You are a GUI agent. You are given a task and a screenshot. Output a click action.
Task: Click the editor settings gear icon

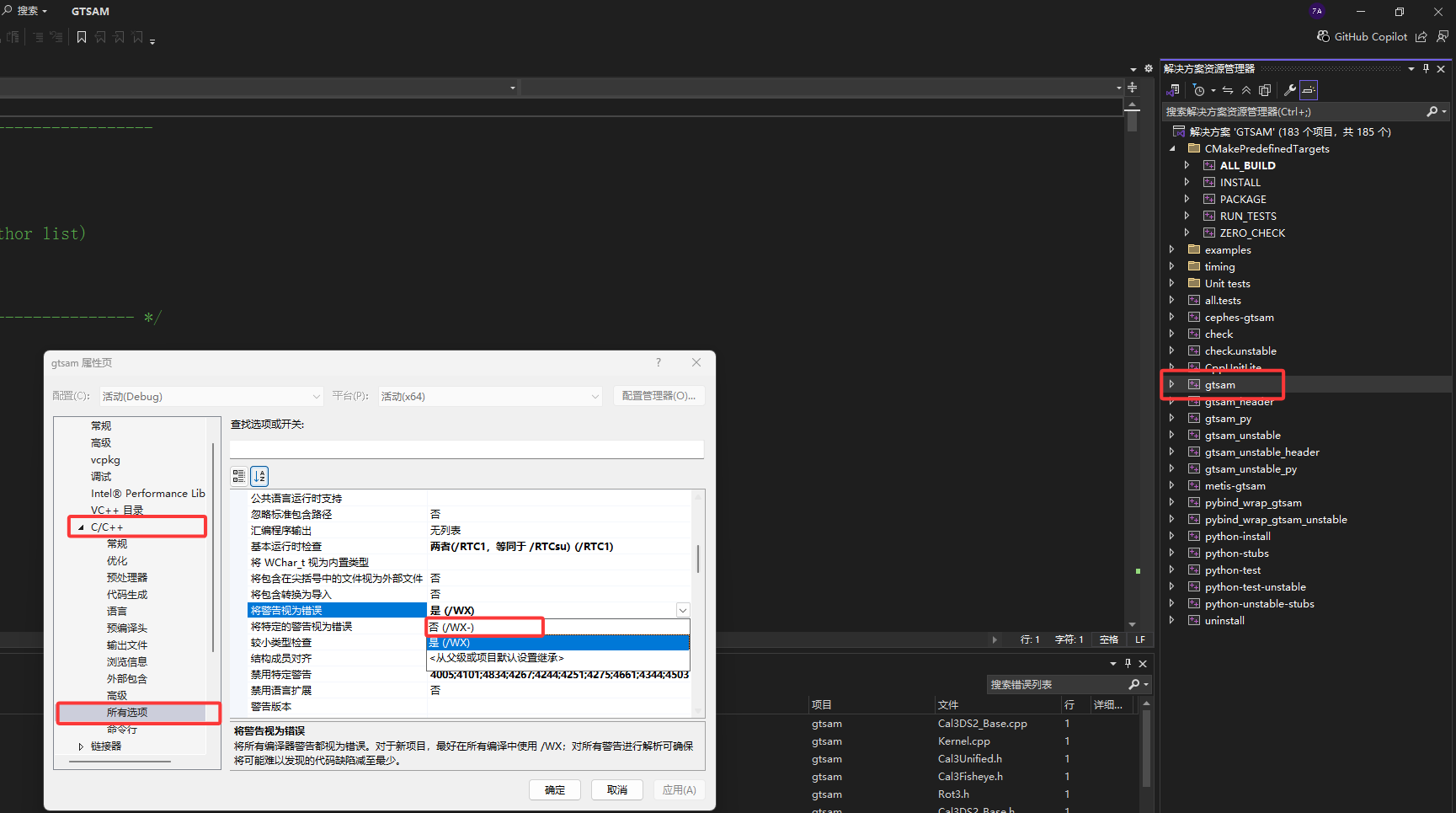coord(1148,68)
